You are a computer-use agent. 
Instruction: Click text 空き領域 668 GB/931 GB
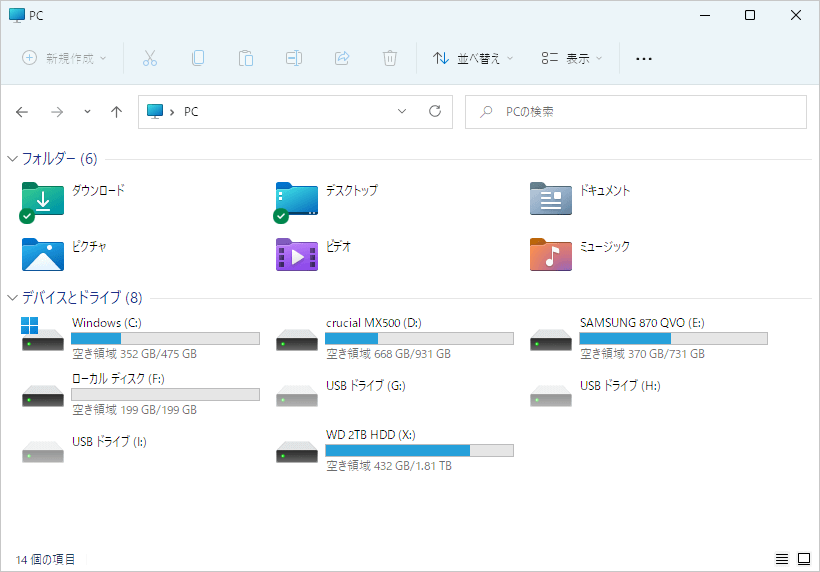click(389, 354)
